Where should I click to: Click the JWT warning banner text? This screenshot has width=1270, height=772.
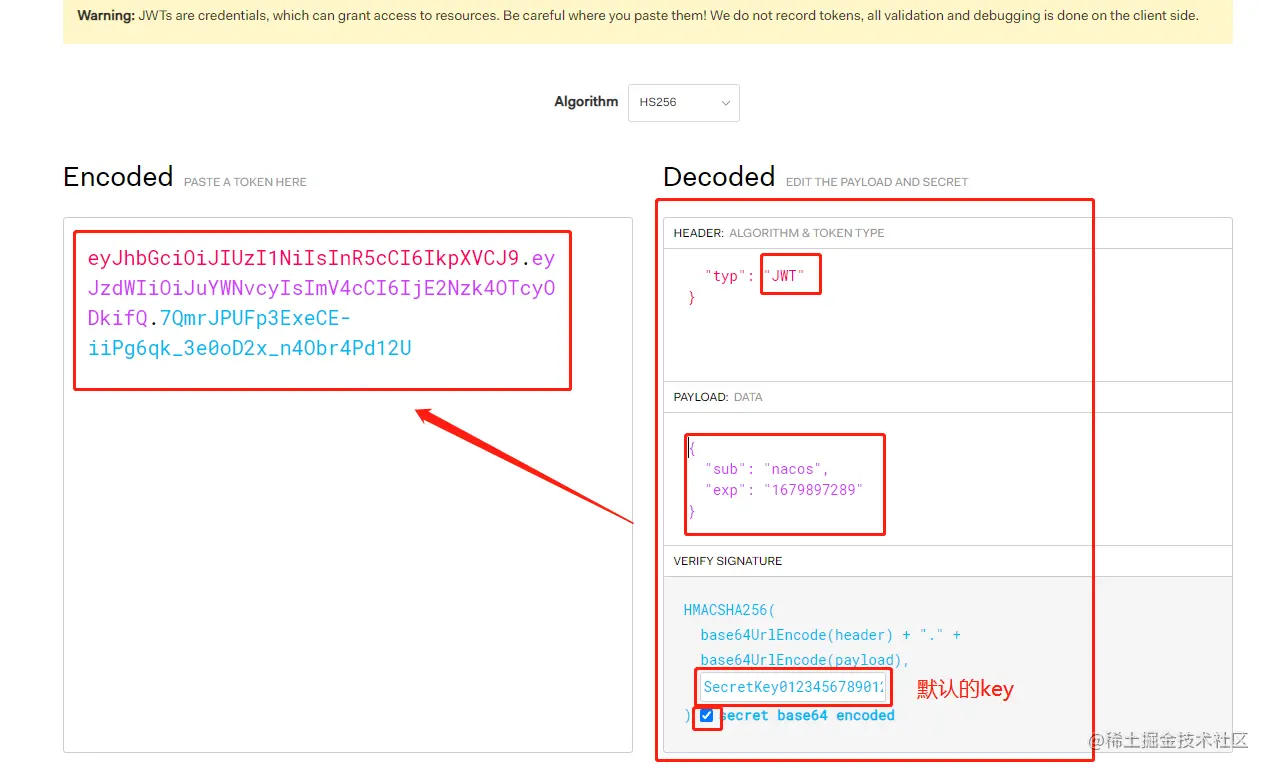pyautogui.click(x=638, y=16)
